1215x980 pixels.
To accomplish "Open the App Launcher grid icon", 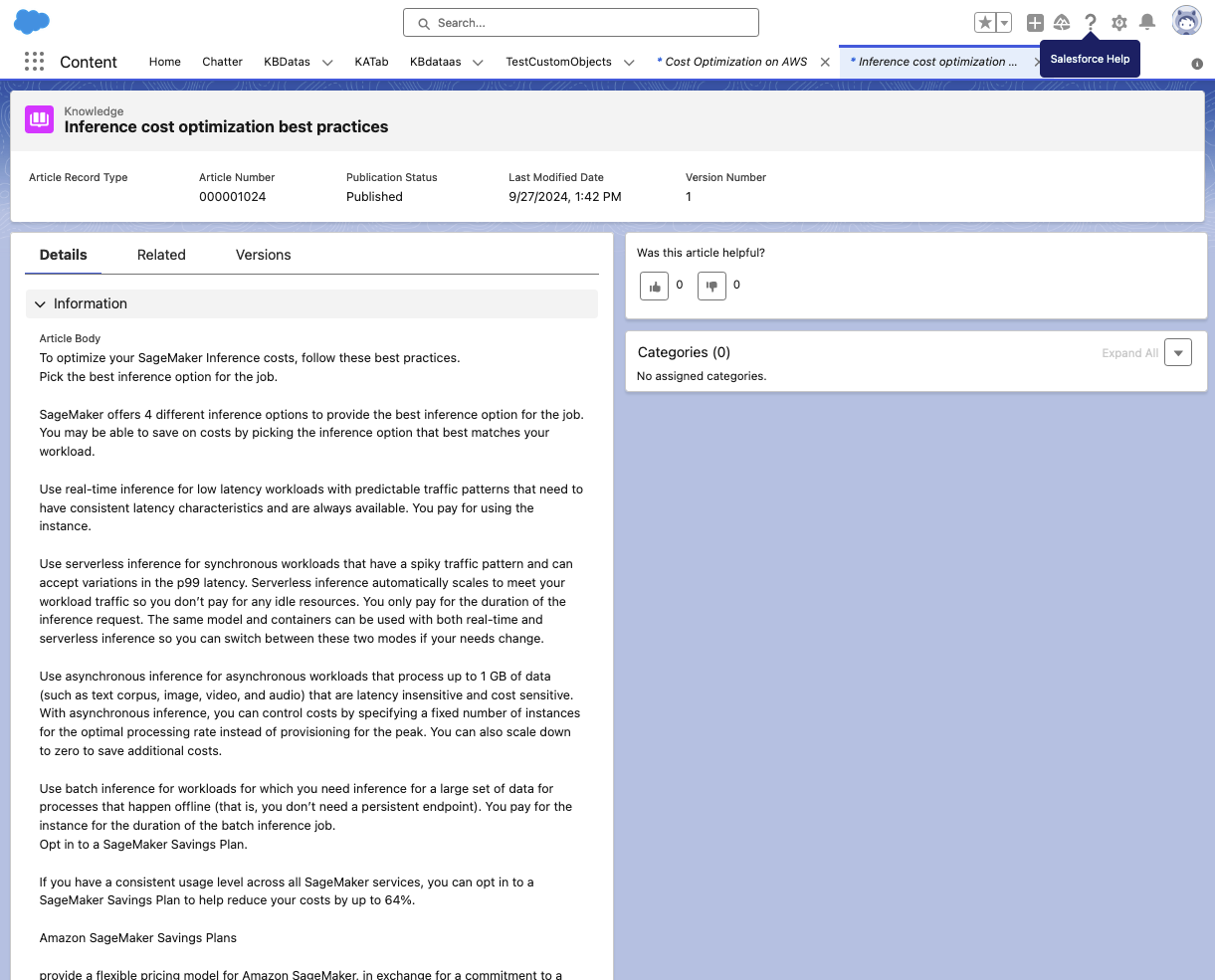I will tap(34, 61).
